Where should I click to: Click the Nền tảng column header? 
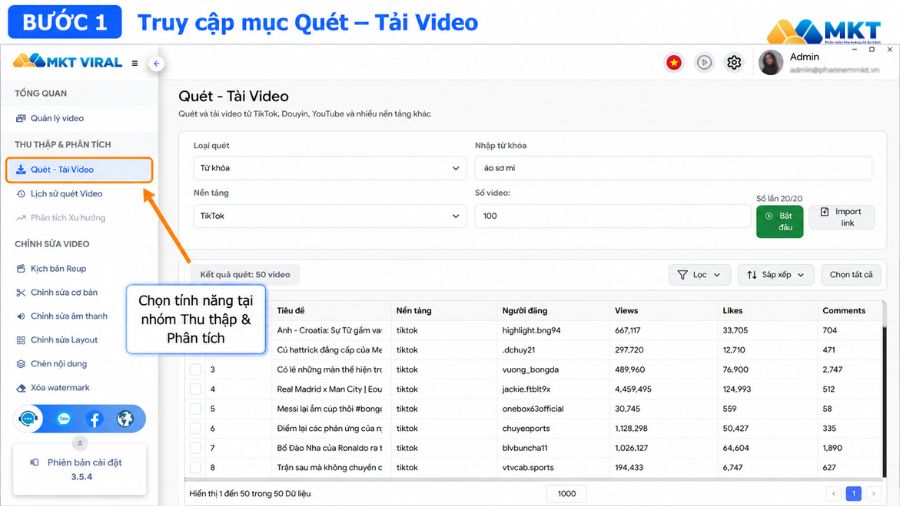coord(414,310)
